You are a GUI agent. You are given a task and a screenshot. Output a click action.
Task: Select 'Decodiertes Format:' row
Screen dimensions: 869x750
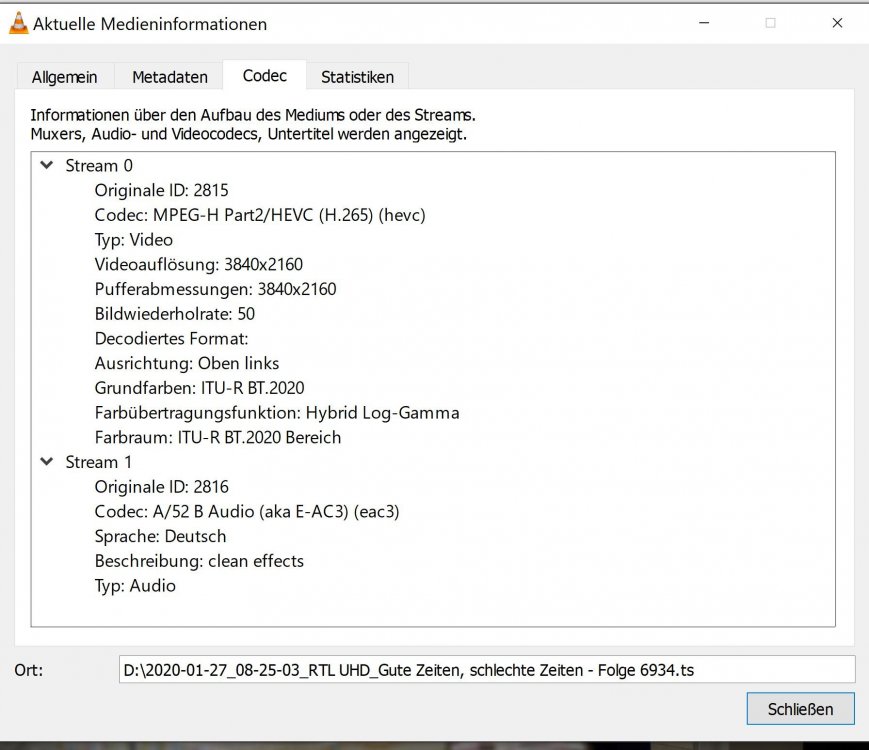coord(171,338)
